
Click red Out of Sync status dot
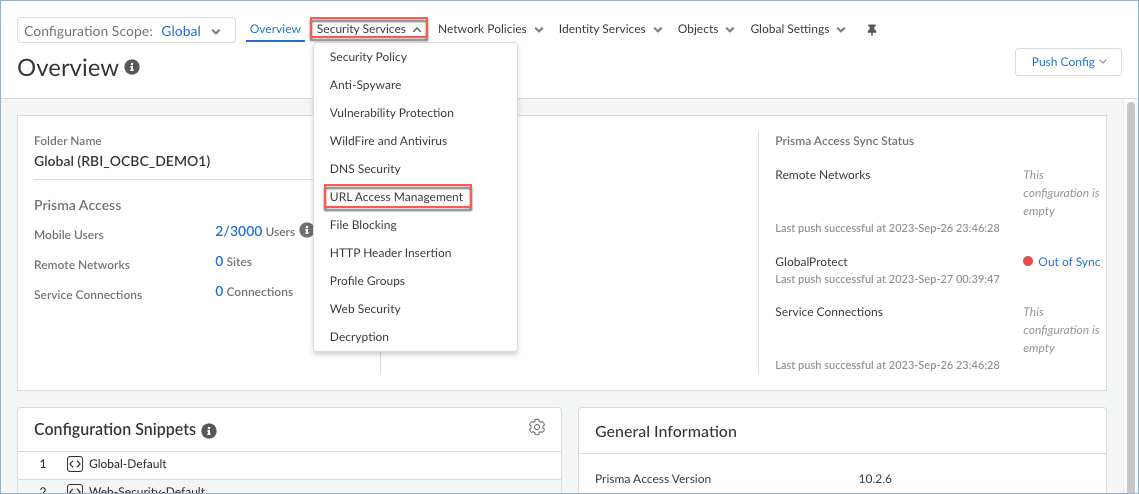point(1028,262)
